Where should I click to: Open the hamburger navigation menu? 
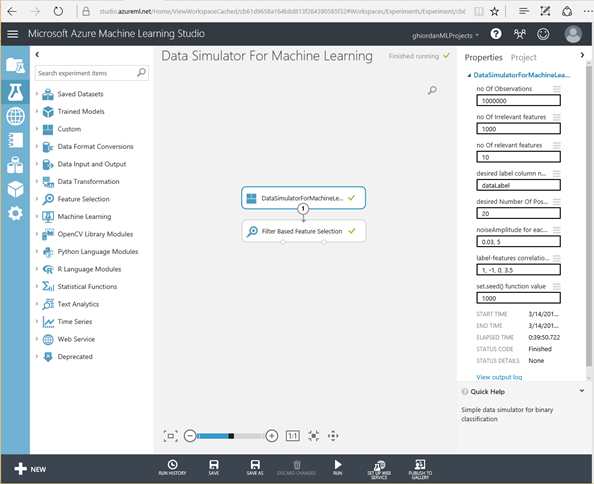13,34
